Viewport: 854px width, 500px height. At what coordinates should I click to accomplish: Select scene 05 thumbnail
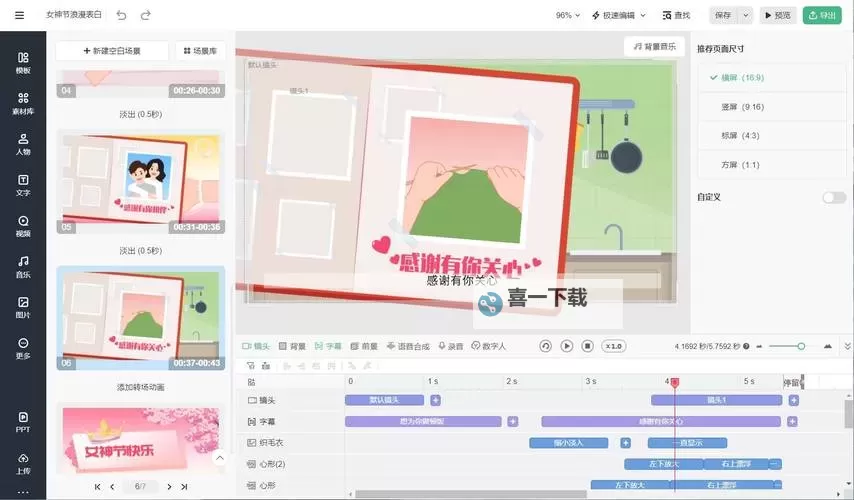141,182
